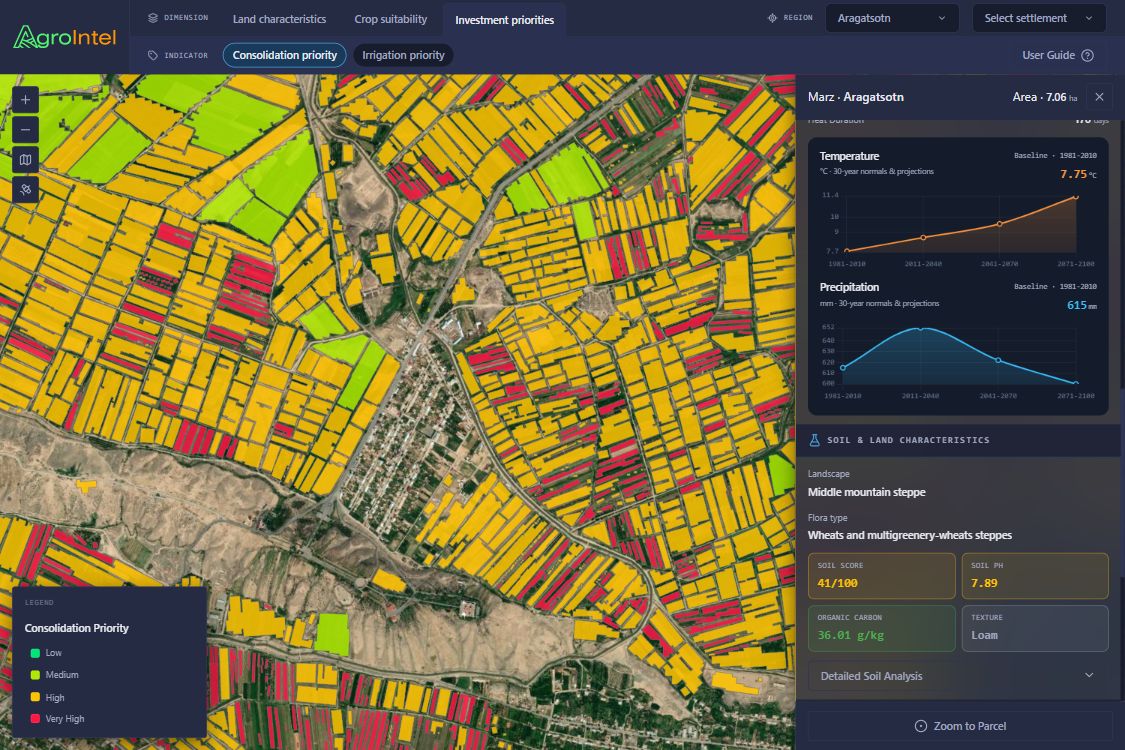This screenshot has width=1125, height=750.
Task: Click the 1981-2010 point on Precipitation chart
Action: (x=843, y=367)
